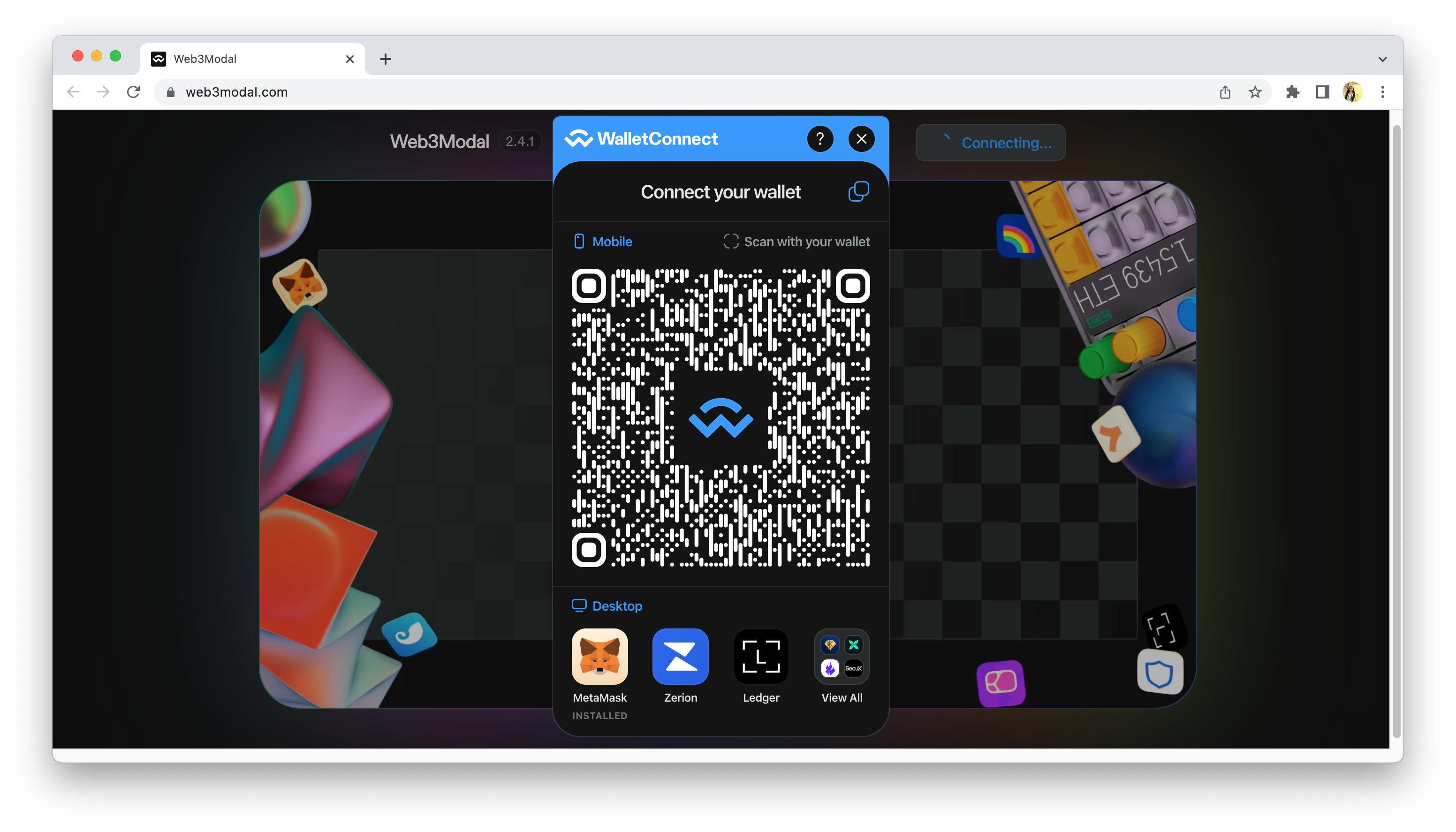Open the View All wallets grid
Image resolution: width=1456 pixels, height=832 pixels.
pos(841,657)
